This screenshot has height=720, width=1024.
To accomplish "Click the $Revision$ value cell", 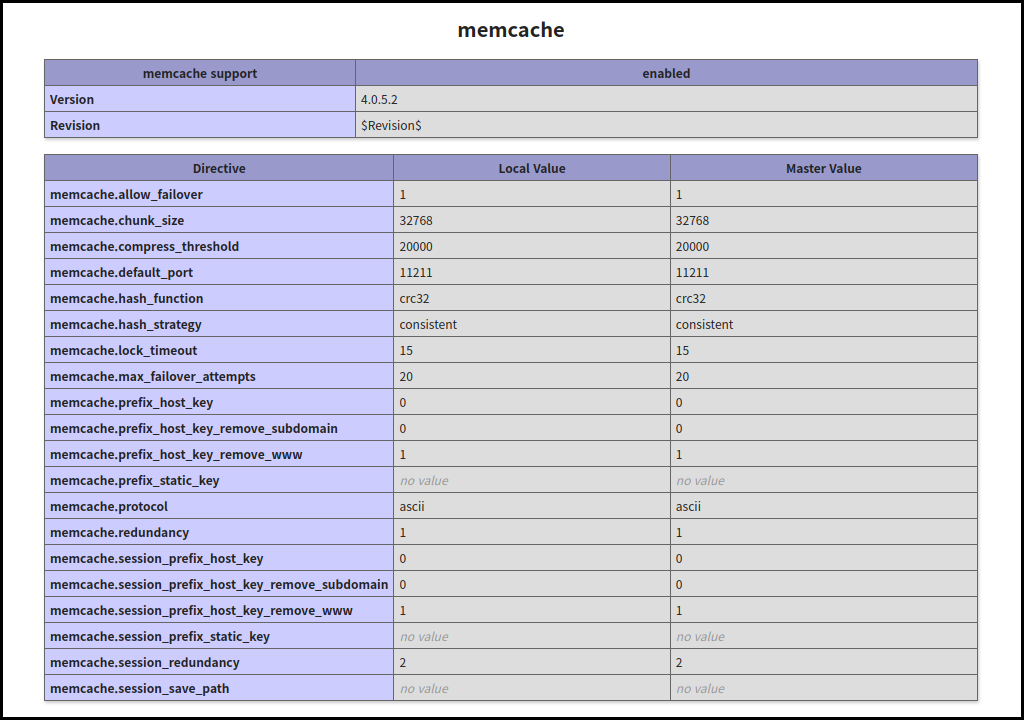I will click(x=666, y=125).
